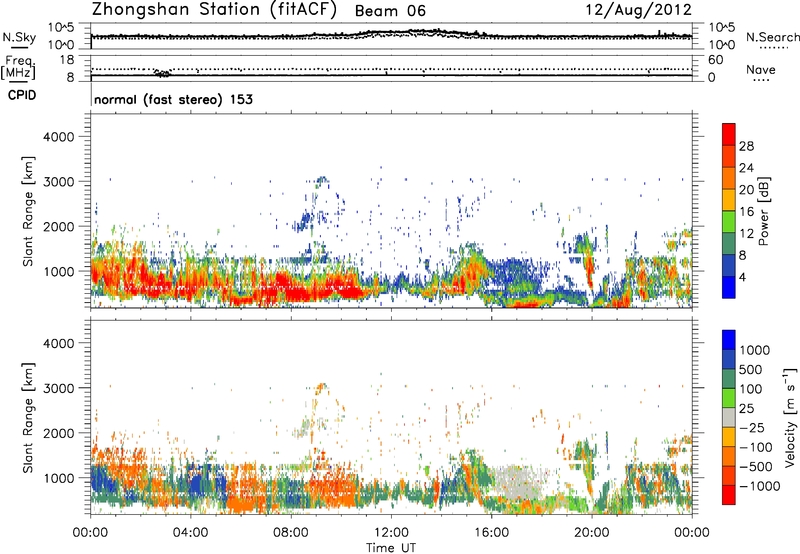Click power panel range tick '4000'
Image resolution: width=800 pixels, height=554 pixels.
[59, 137]
